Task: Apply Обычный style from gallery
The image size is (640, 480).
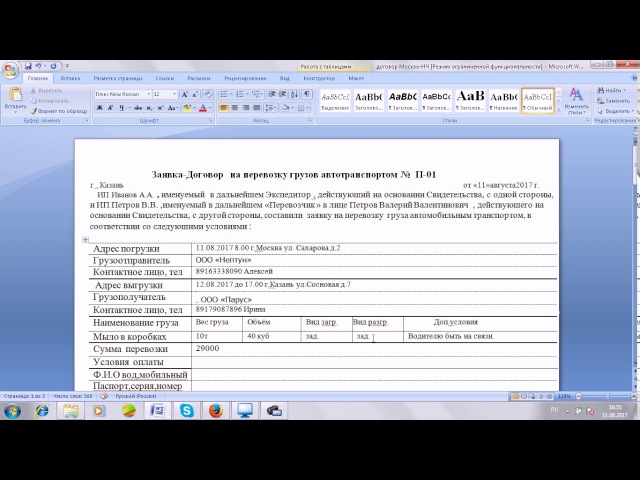Action: pyautogui.click(x=538, y=101)
